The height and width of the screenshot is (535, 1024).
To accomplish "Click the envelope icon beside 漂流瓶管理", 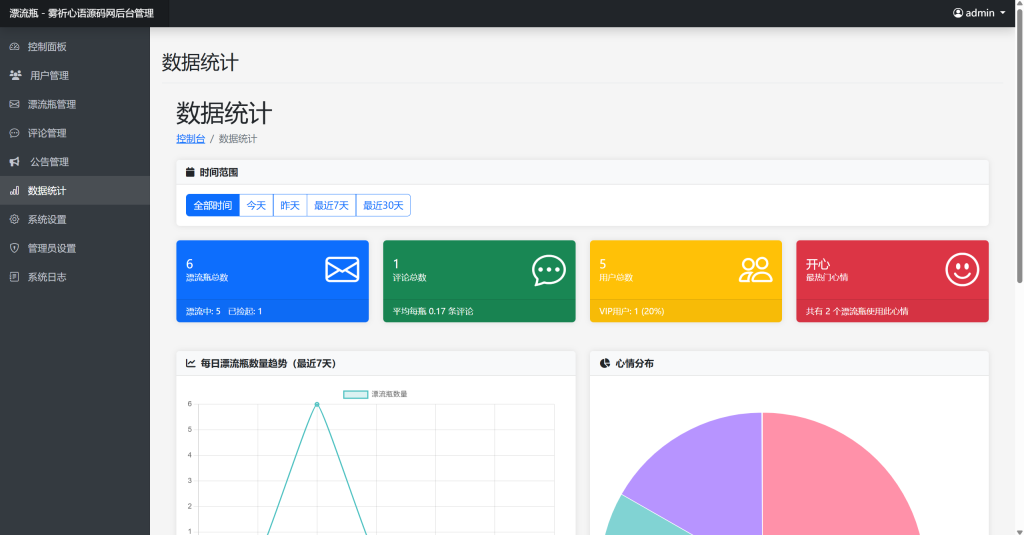I will tap(14, 104).
